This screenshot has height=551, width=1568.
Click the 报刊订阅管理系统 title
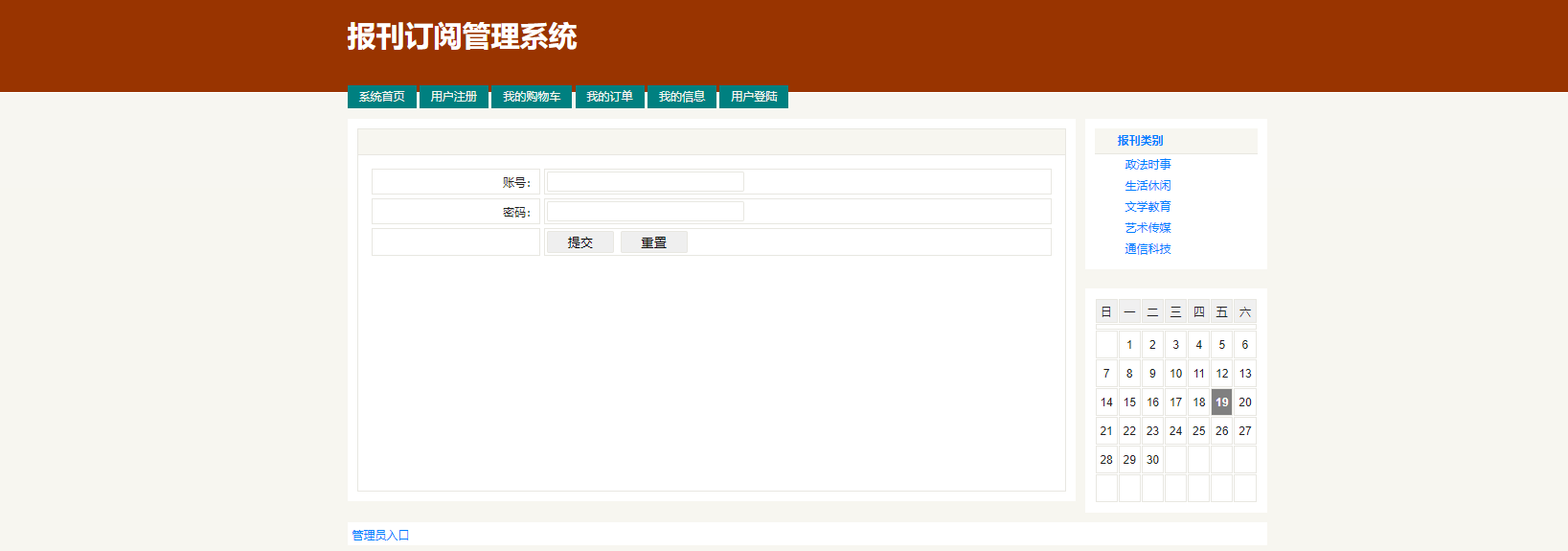click(462, 36)
